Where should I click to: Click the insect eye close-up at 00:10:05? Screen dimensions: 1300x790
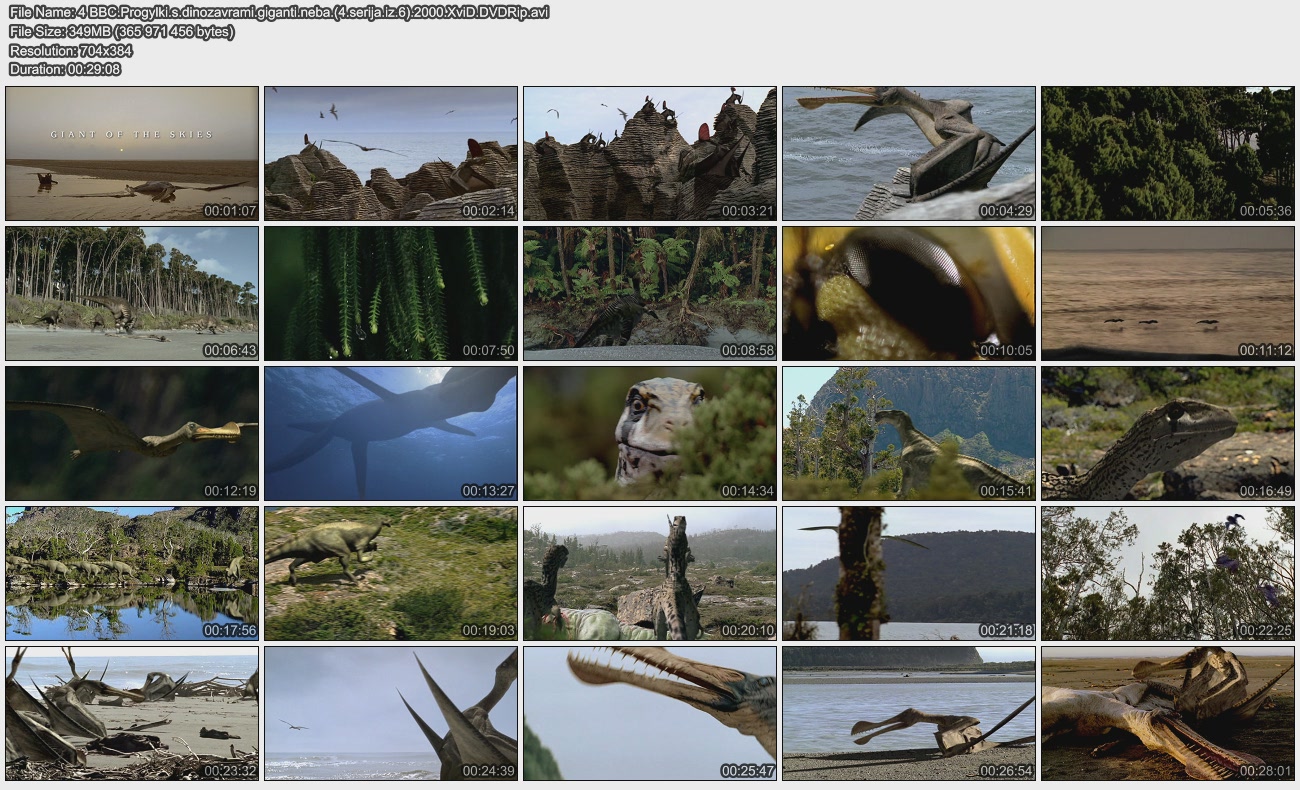[909, 293]
